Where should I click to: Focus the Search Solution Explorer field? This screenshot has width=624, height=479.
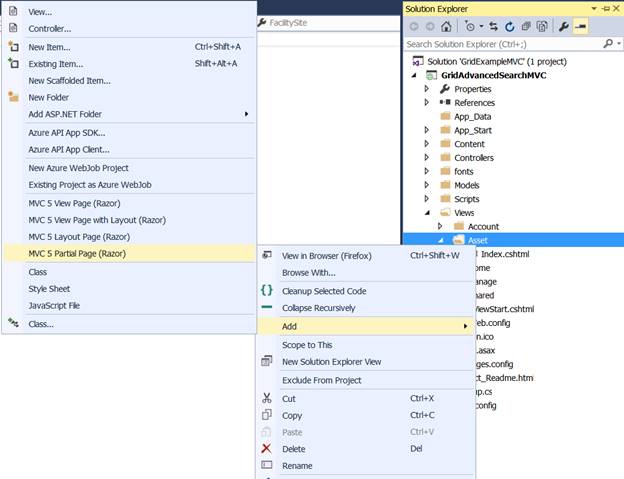(x=500, y=44)
